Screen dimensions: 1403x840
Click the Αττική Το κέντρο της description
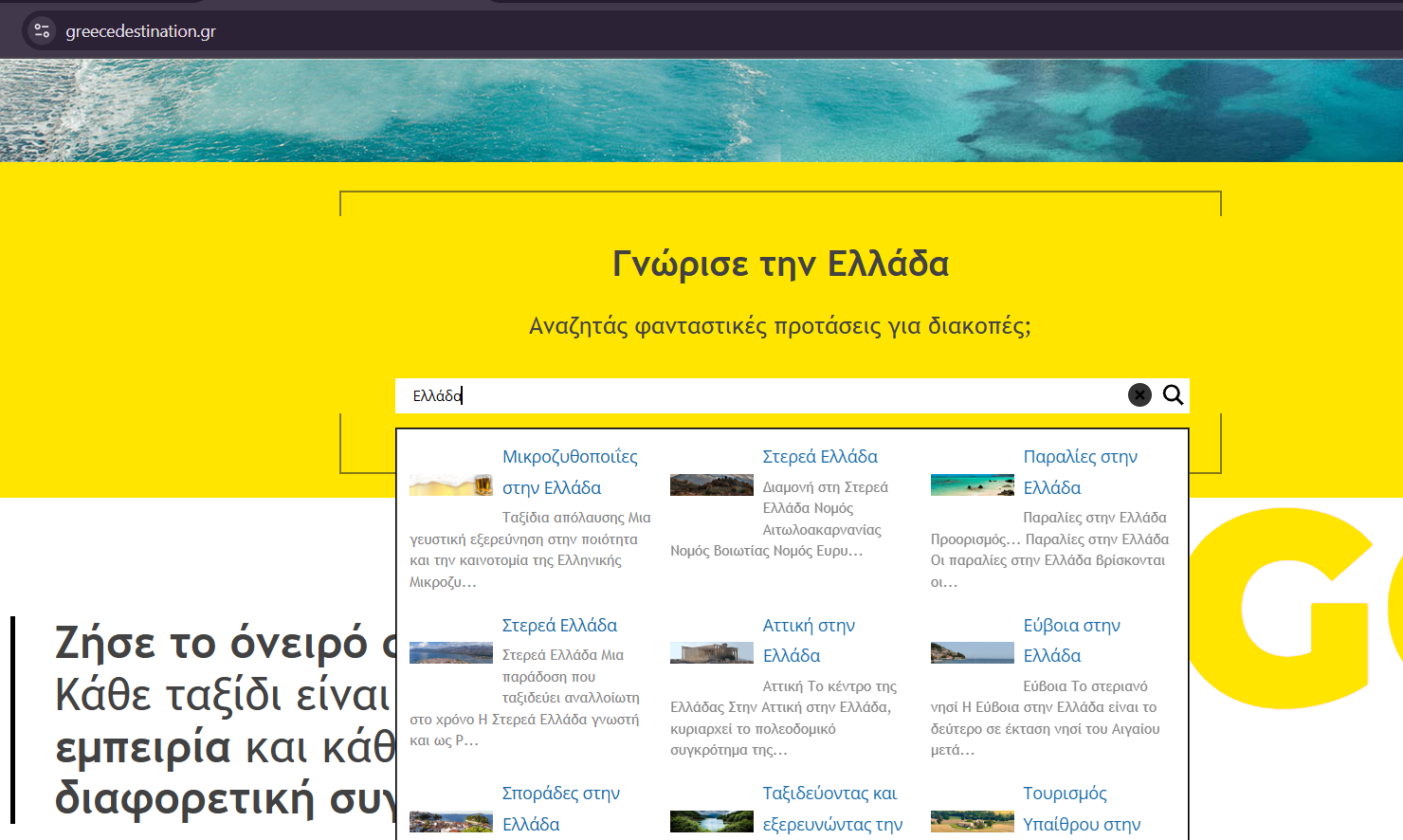click(x=783, y=718)
